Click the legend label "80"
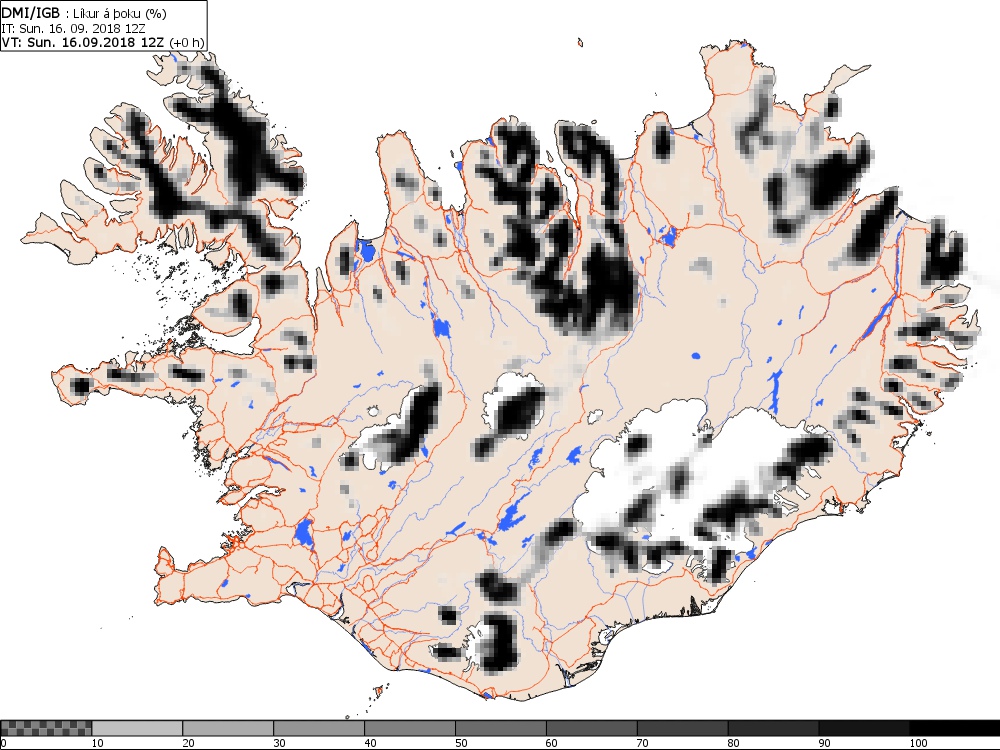The image size is (1000, 750). (733, 743)
